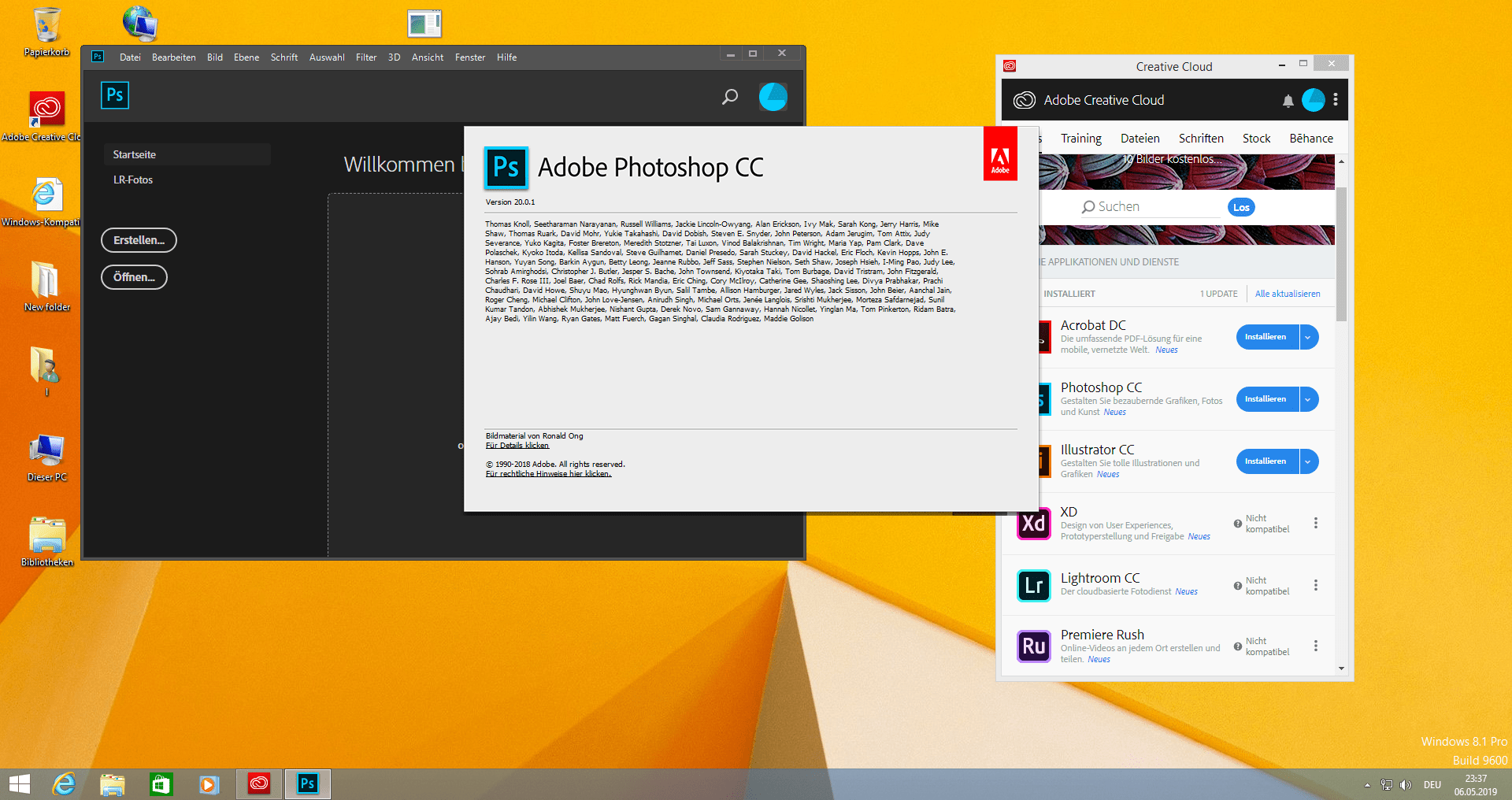This screenshot has height=800, width=1512.
Task: Click the Photoshop Ps home logo
Action: click(x=115, y=95)
